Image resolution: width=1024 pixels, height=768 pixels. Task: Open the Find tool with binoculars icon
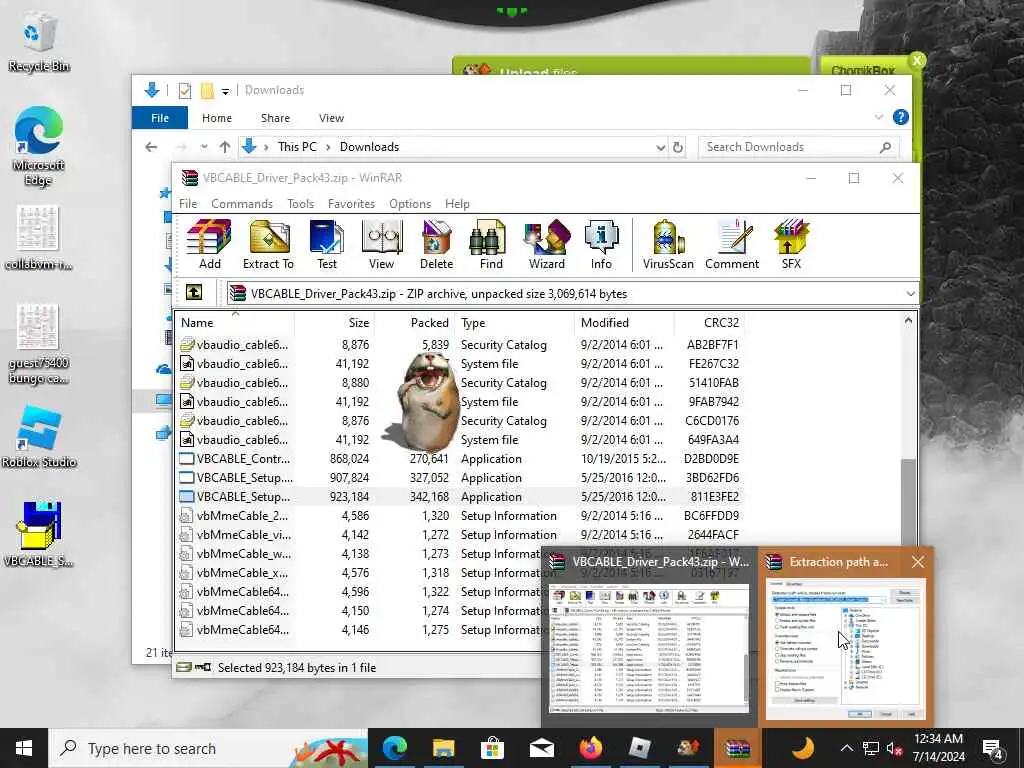(491, 244)
